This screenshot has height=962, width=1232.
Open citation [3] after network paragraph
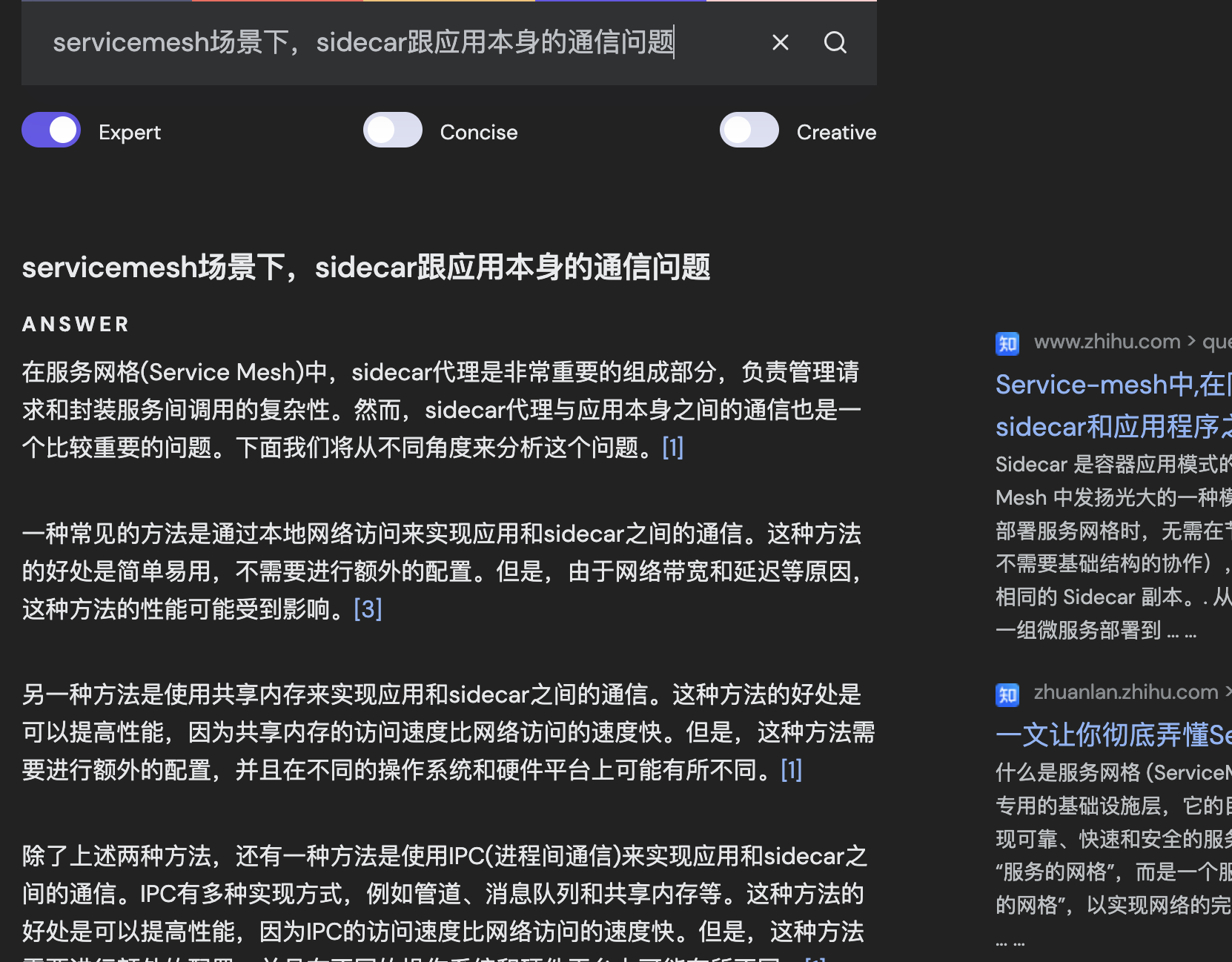click(368, 609)
